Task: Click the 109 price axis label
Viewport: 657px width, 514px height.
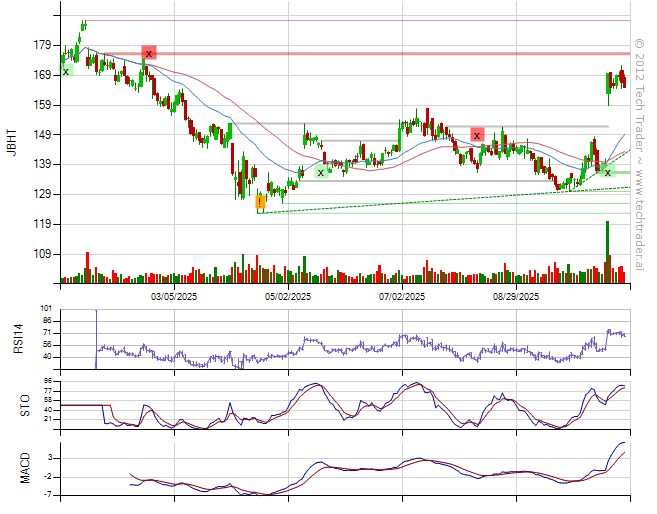Action: click(42, 255)
